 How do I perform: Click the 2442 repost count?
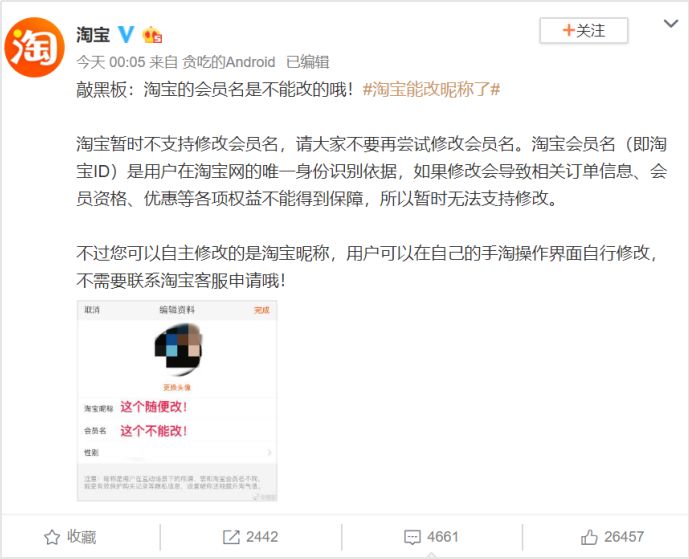coord(262,537)
